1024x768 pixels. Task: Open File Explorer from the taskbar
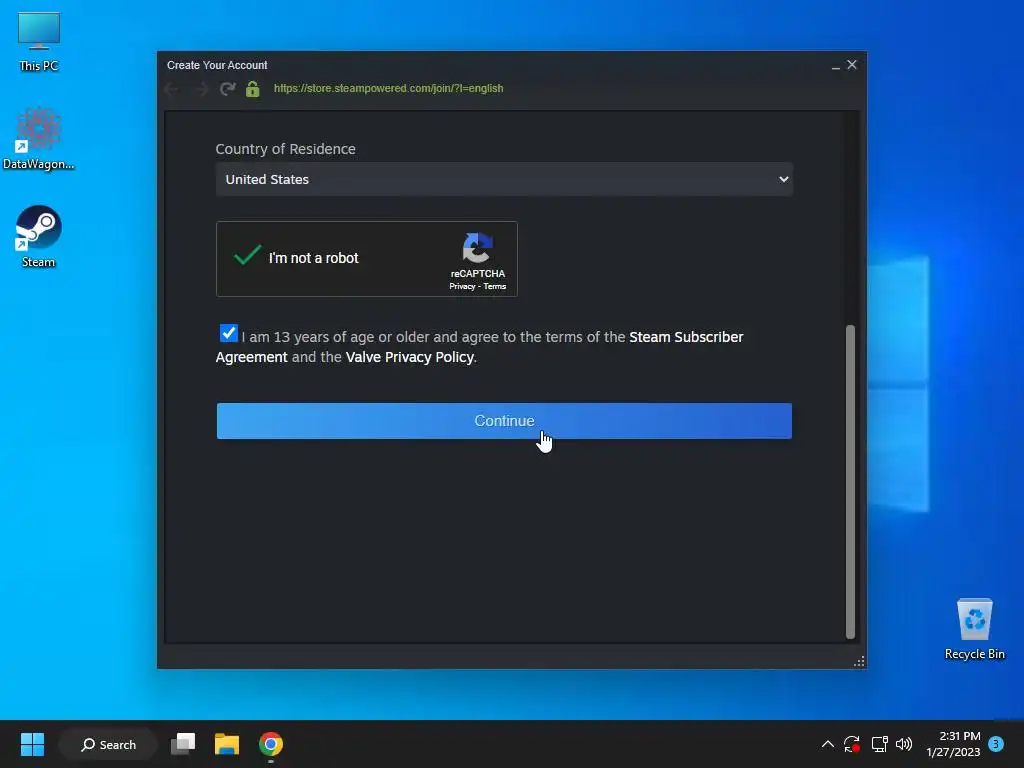pos(227,744)
